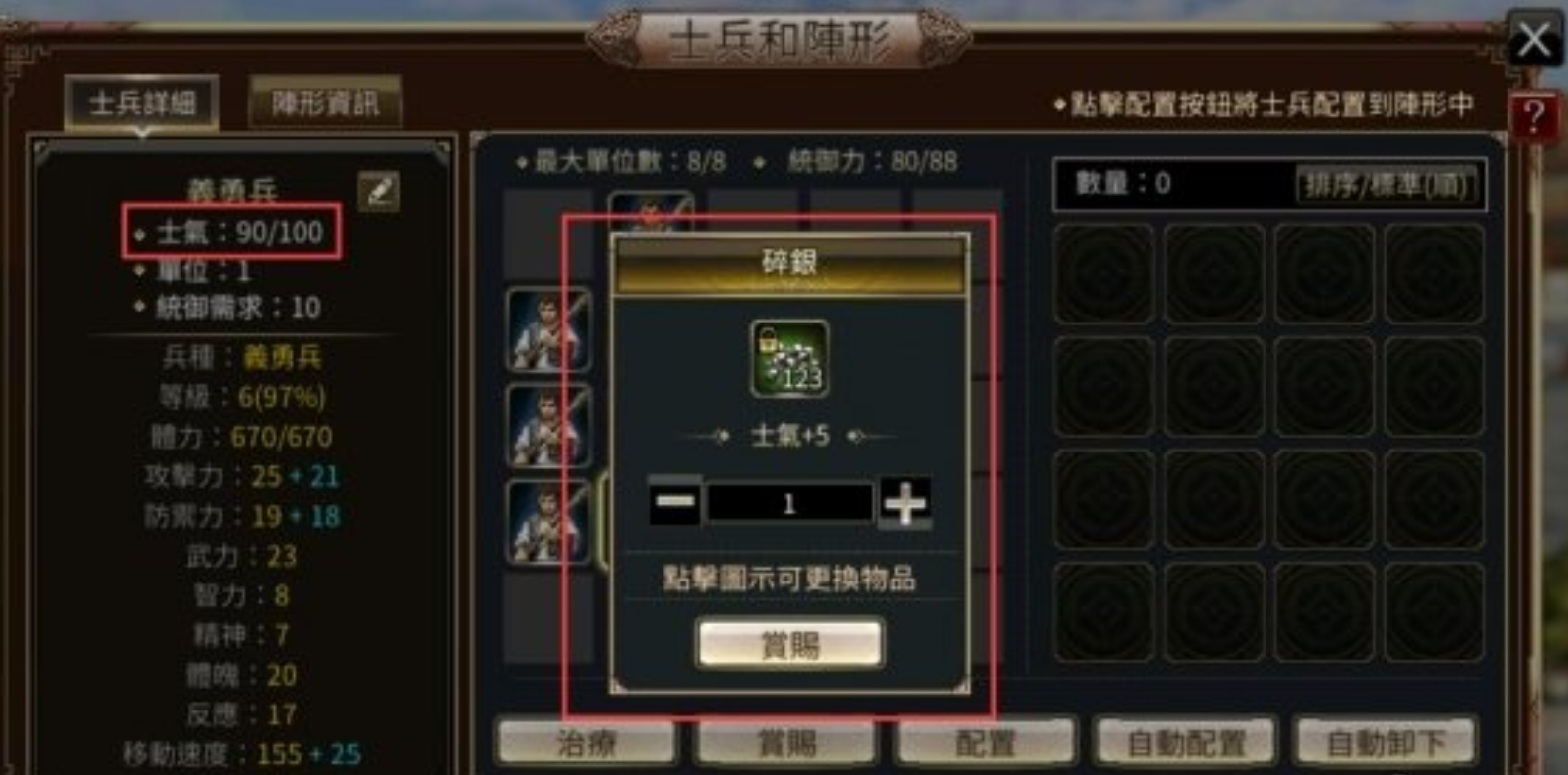This screenshot has width=1568, height=775.
Task: Switch to the 陣形資訊 tab
Action: tap(325, 103)
